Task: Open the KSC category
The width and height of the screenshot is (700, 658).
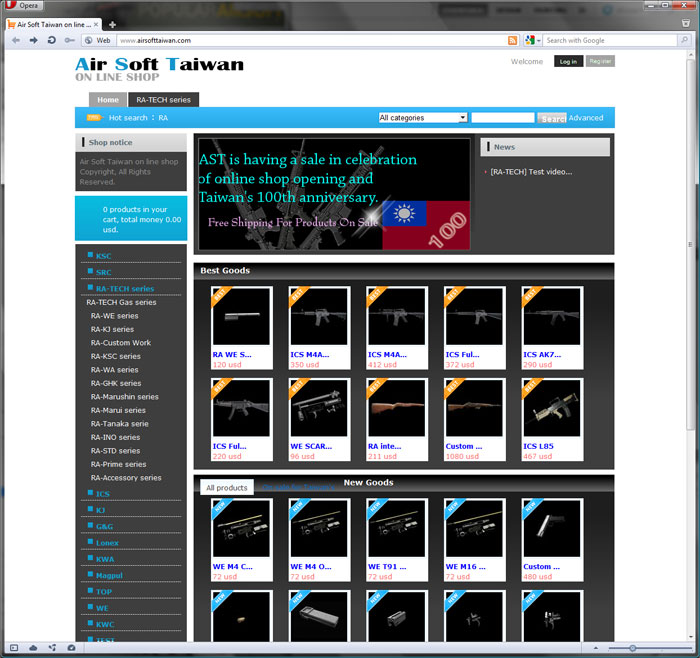Action: coord(104,256)
